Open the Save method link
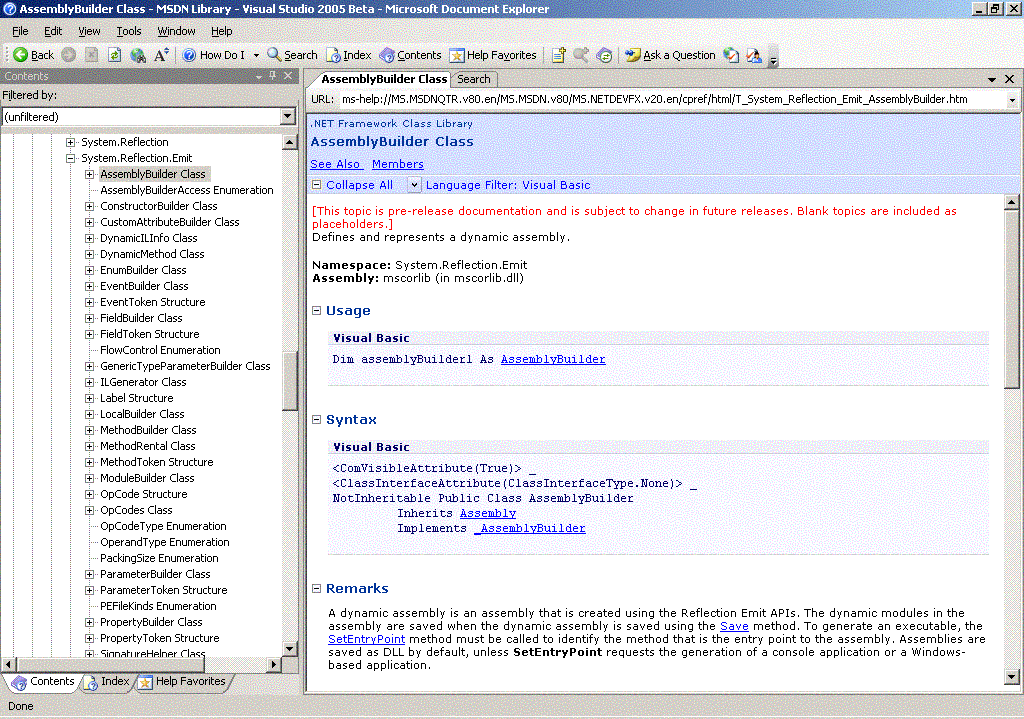The width and height of the screenshot is (1024, 719). coord(734,626)
